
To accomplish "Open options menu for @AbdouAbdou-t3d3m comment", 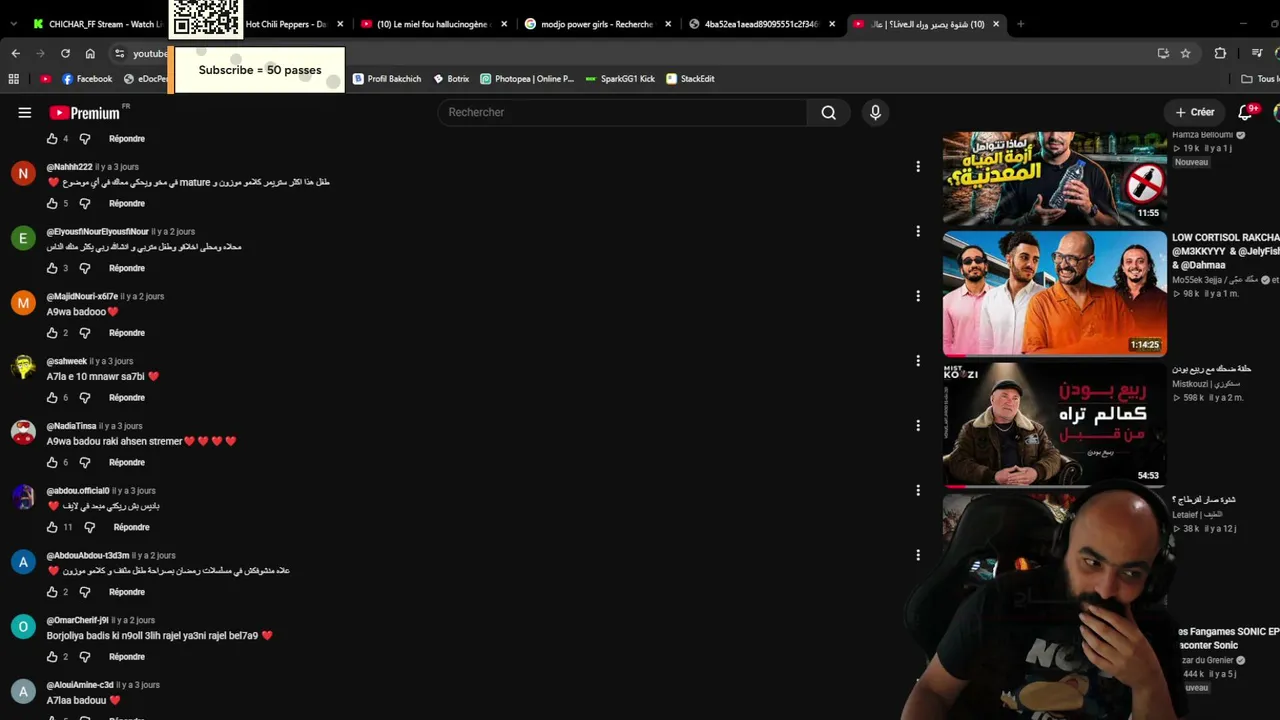I will pos(918,555).
